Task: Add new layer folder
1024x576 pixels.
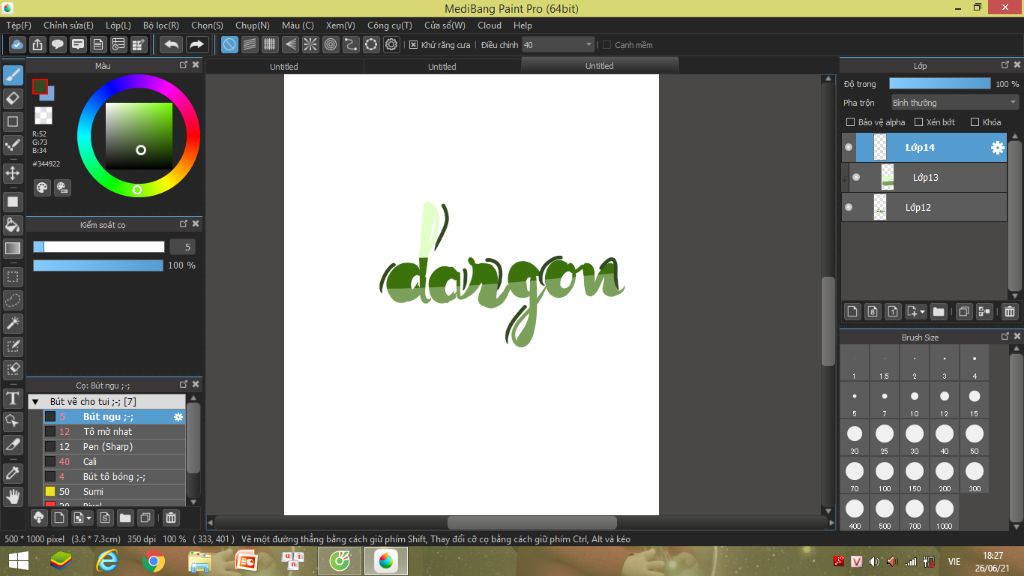Action: coord(938,312)
